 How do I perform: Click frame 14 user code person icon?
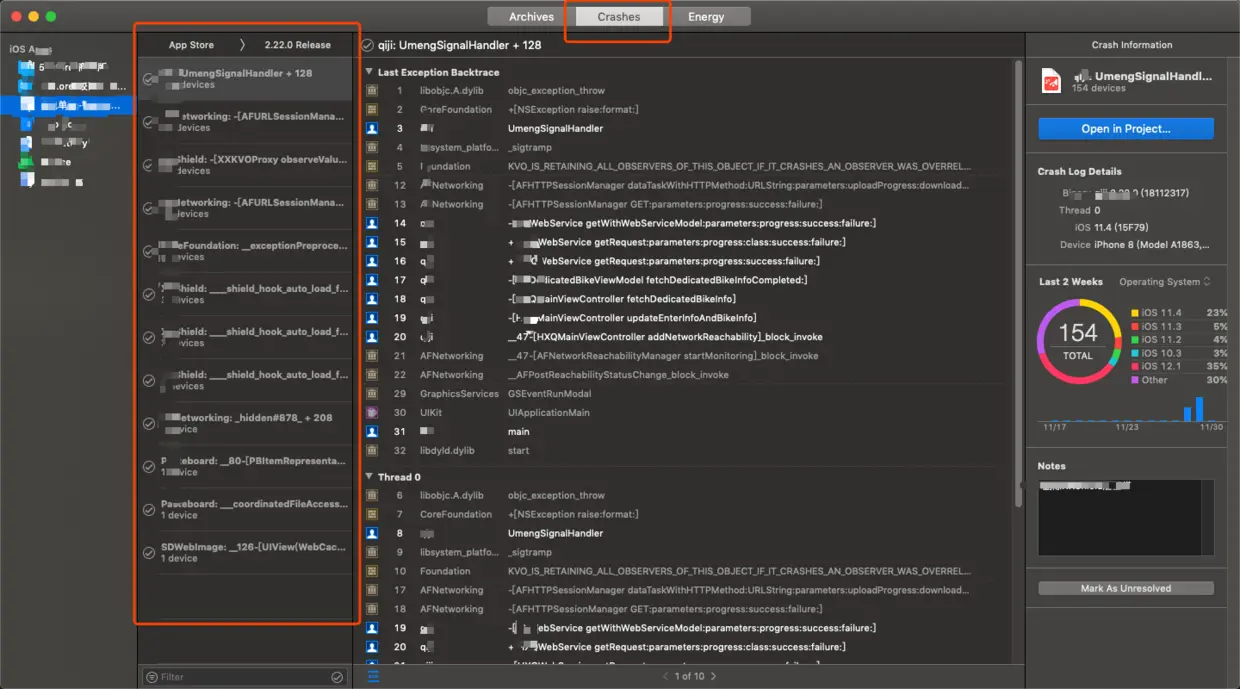(x=372, y=224)
